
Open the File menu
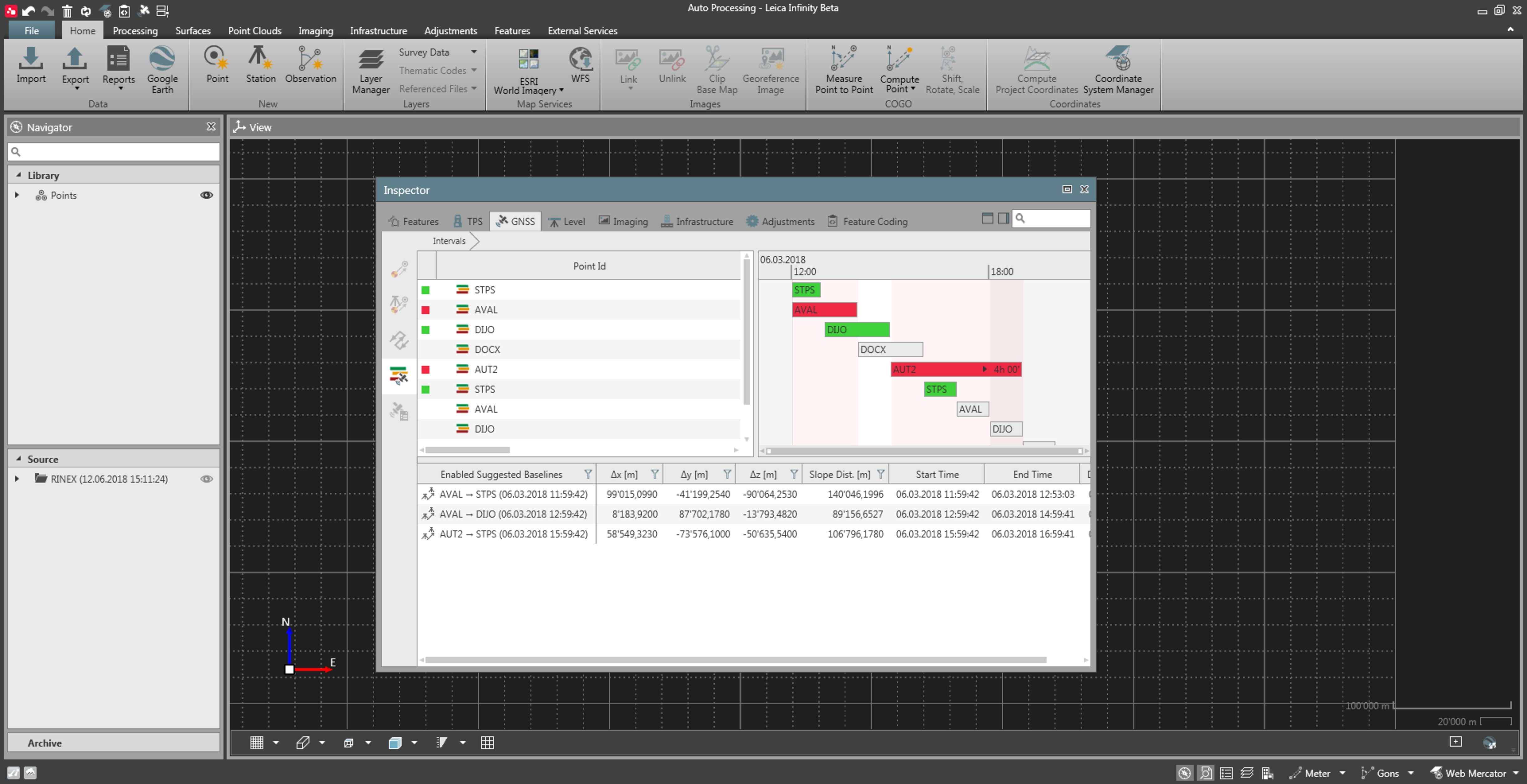(x=31, y=31)
